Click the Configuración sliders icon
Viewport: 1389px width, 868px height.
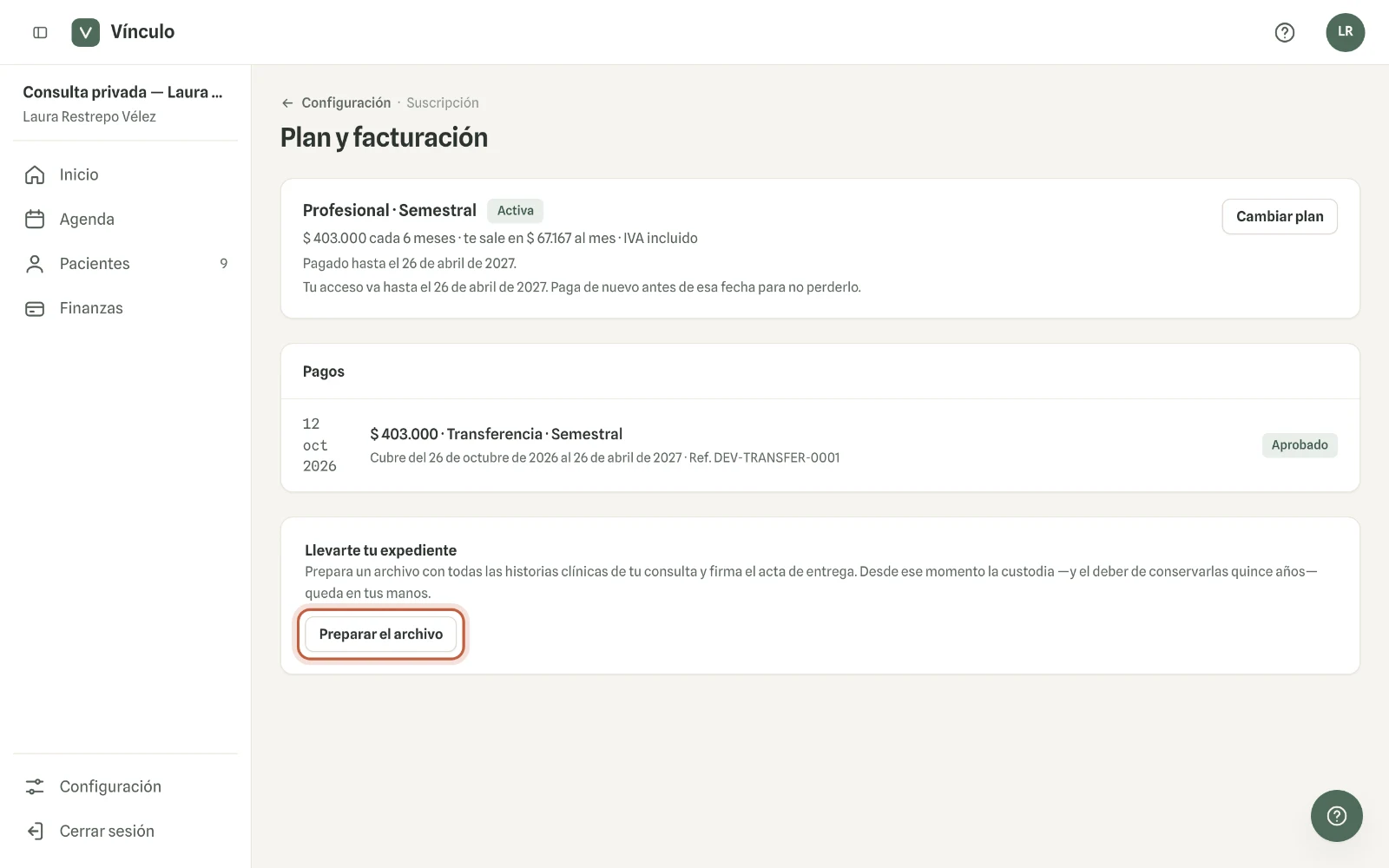click(x=35, y=786)
